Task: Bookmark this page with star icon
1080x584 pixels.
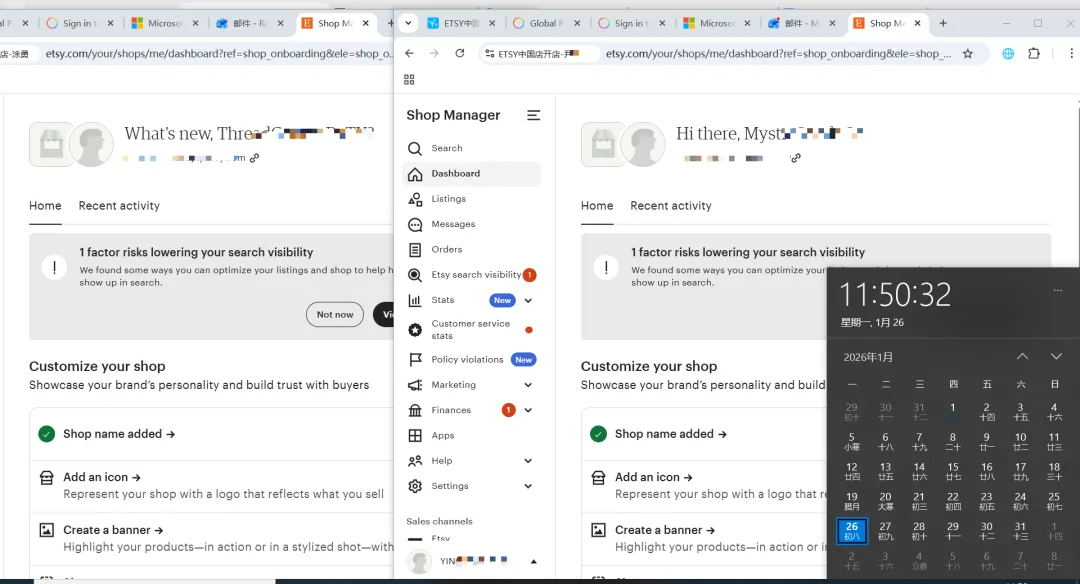Action: pyautogui.click(x=968, y=53)
